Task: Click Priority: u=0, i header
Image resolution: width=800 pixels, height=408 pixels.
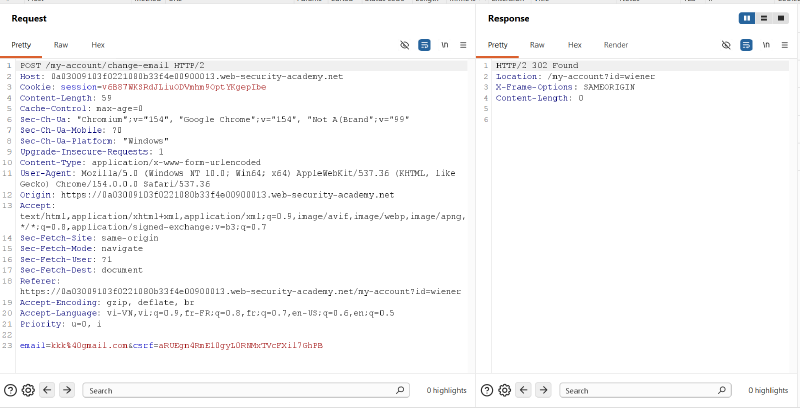Action: 61,324
